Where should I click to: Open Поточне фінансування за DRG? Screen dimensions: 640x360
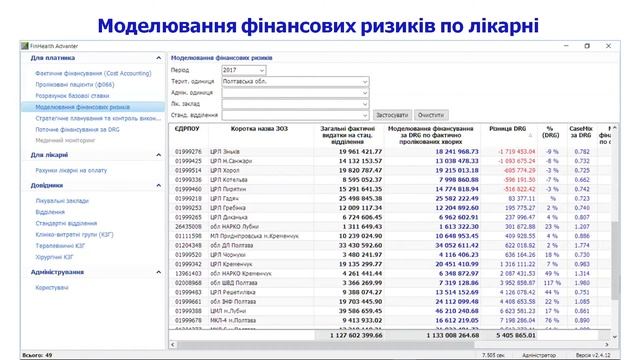tap(77, 129)
